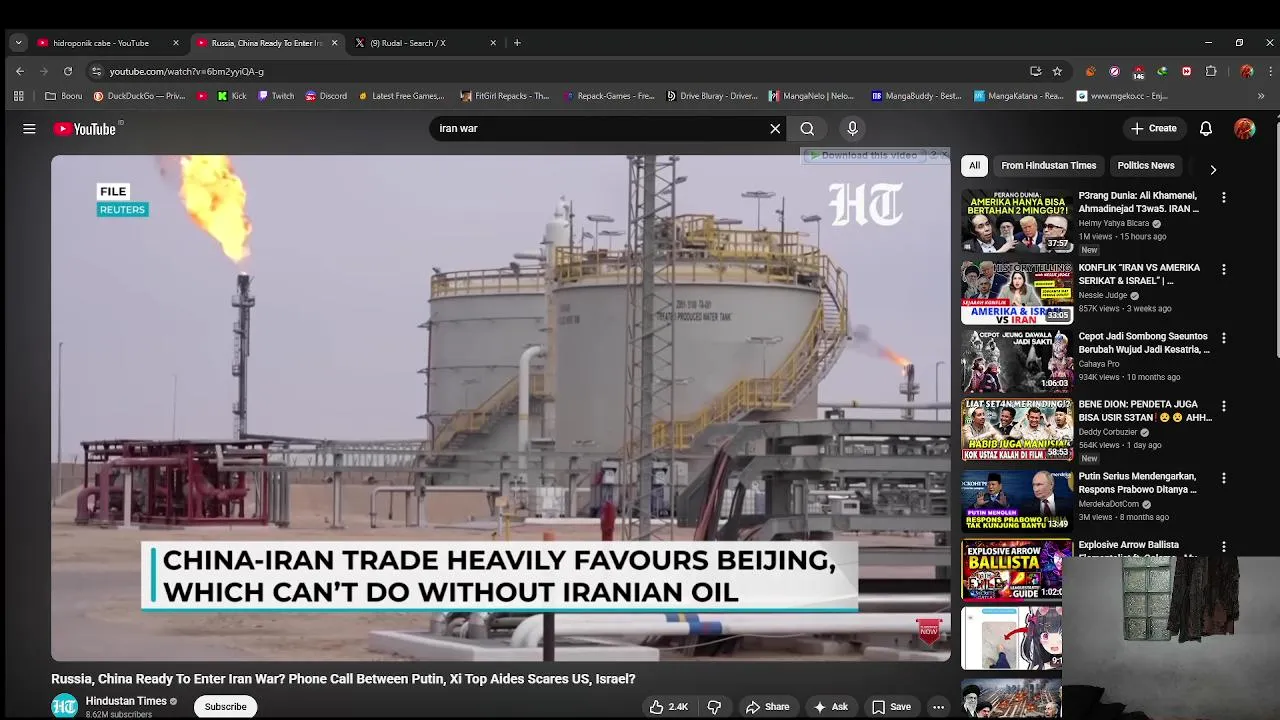Open the 'Twitch' bookmark
The height and width of the screenshot is (720, 1280).
click(275, 96)
